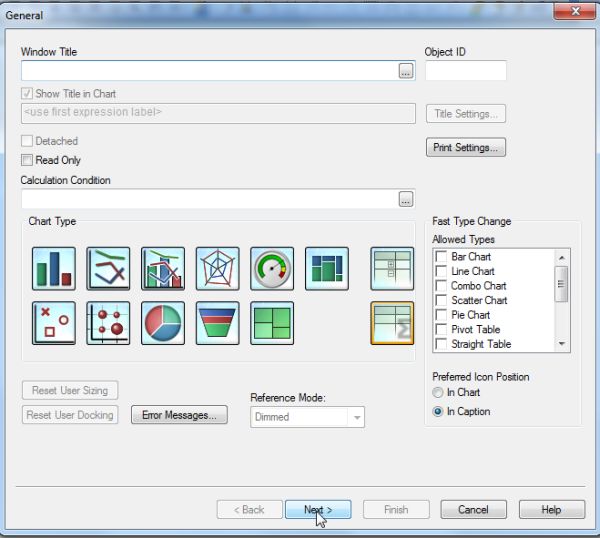Screen dimensions: 600x538
Task: Select the Scatter Chart type icon
Action: point(54,323)
